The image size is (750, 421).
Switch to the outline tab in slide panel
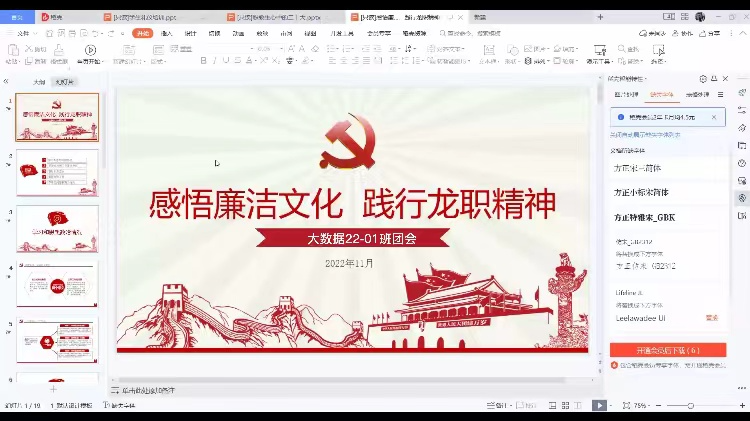(39, 82)
